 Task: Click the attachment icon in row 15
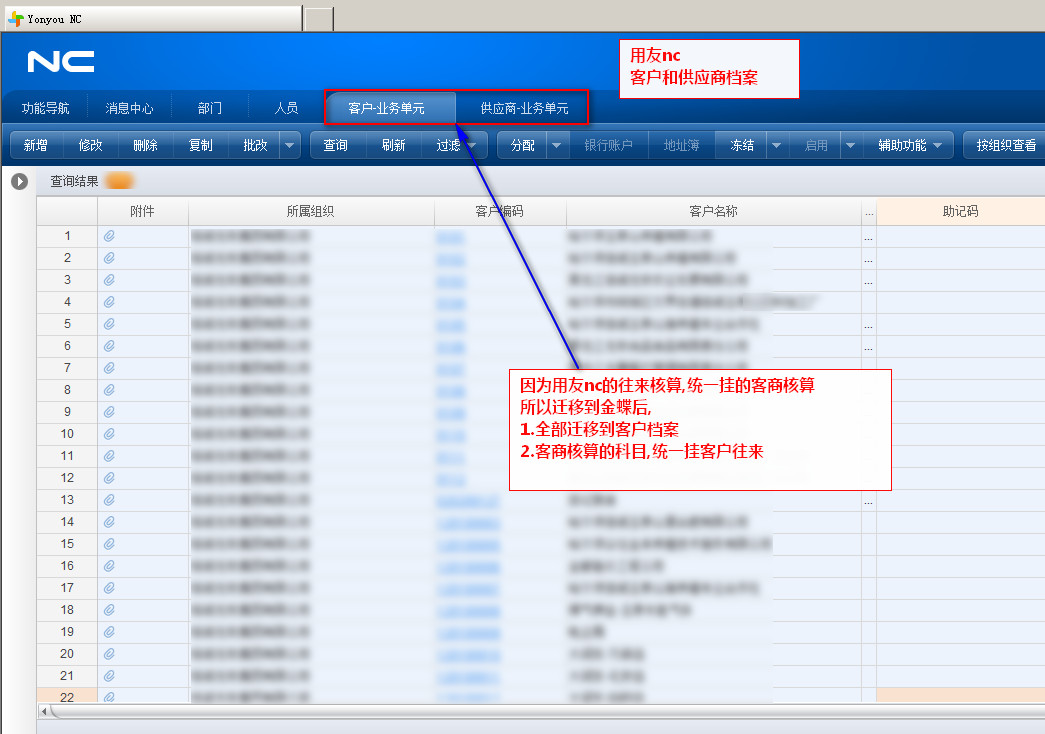(109, 544)
